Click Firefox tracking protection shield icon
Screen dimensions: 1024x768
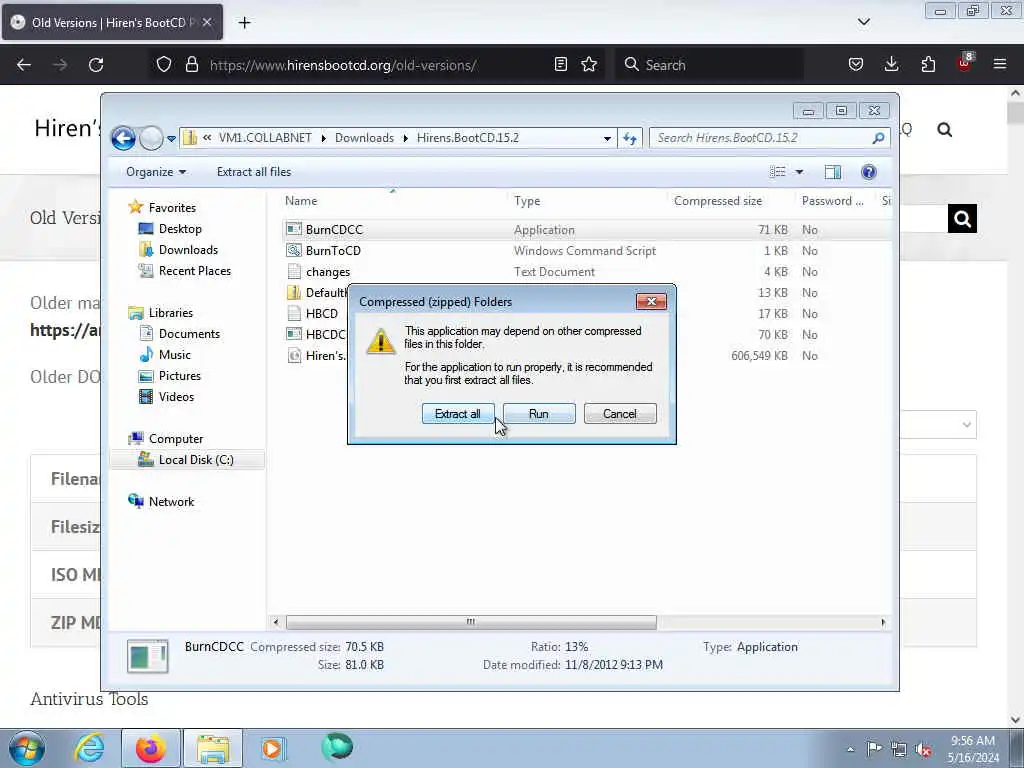164,65
